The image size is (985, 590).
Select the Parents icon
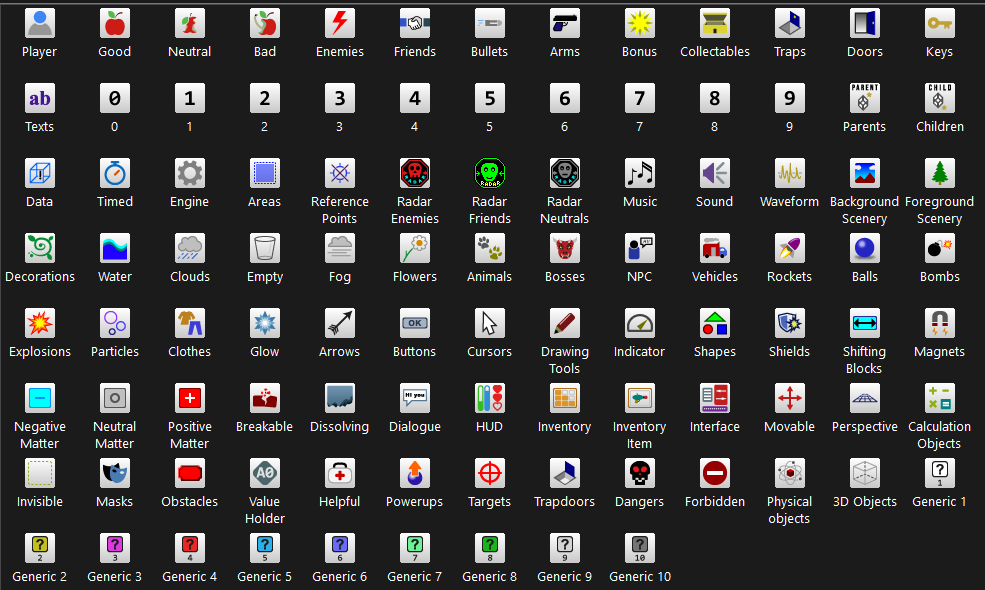[865, 99]
